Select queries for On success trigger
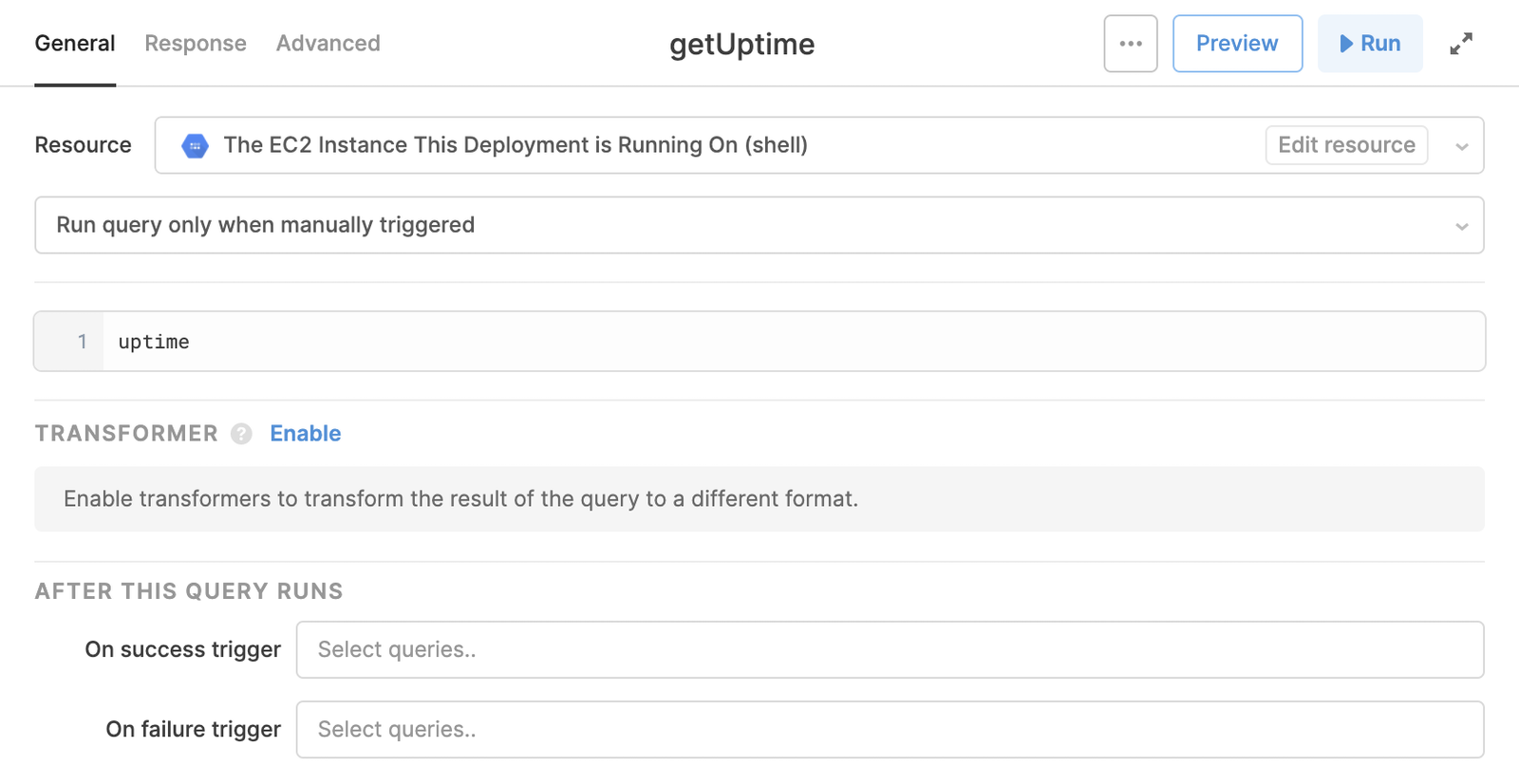The image size is (1519, 784). (890, 650)
